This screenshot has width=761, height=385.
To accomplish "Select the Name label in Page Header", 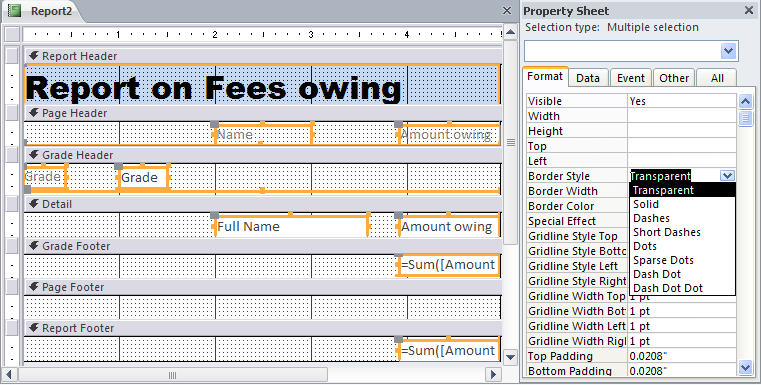I will (264, 134).
